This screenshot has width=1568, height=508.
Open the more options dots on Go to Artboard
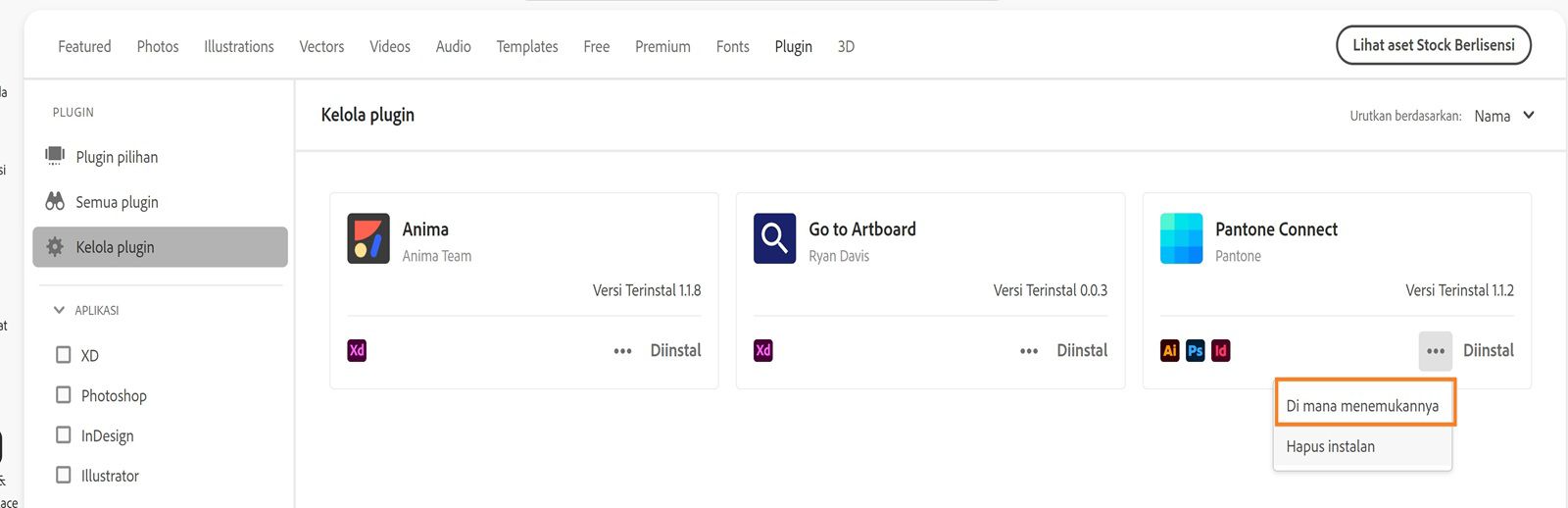[x=1029, y=351]
